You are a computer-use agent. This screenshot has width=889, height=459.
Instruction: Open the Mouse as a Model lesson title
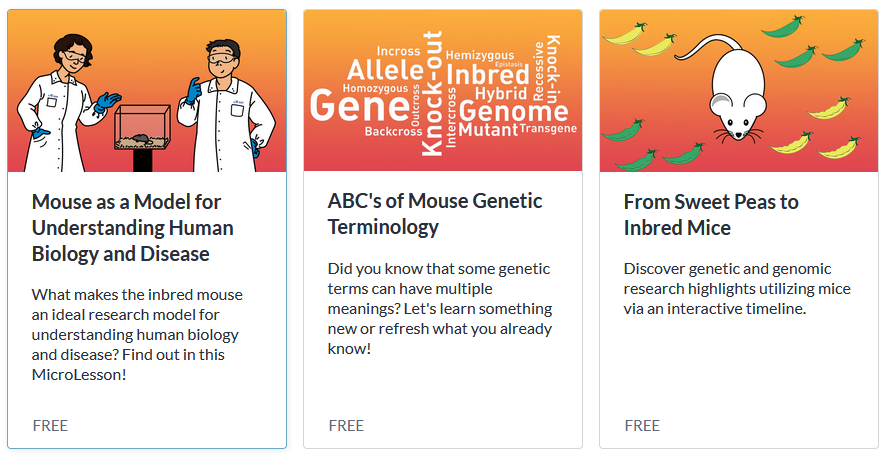click(x=133, y=228)
